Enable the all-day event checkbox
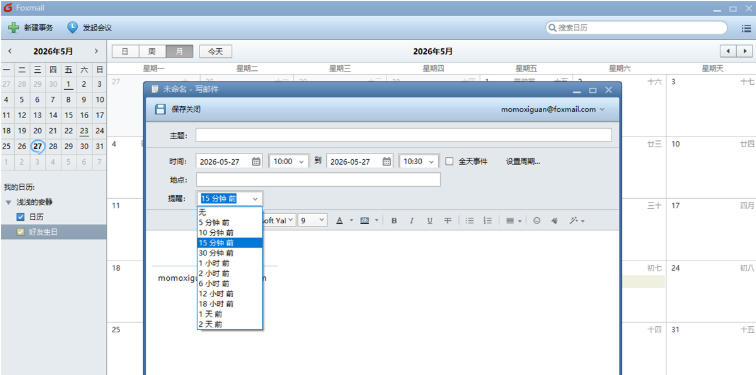Viewport: 756px width, 375px height. click(x=449, y=161)
